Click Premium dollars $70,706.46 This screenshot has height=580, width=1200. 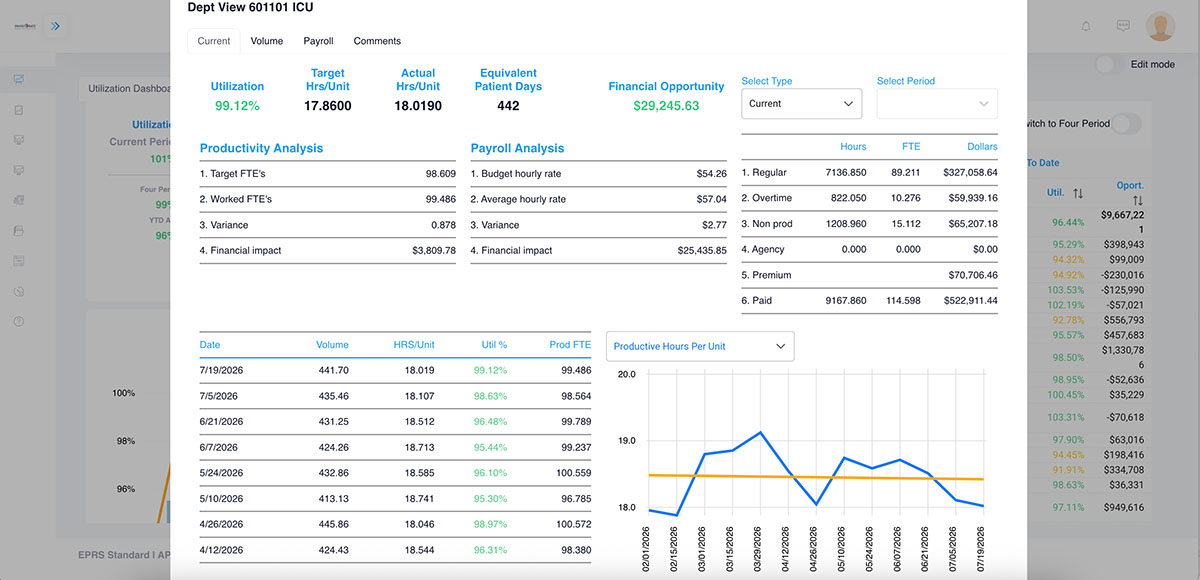pyautogui.click(x=973, y=275)
